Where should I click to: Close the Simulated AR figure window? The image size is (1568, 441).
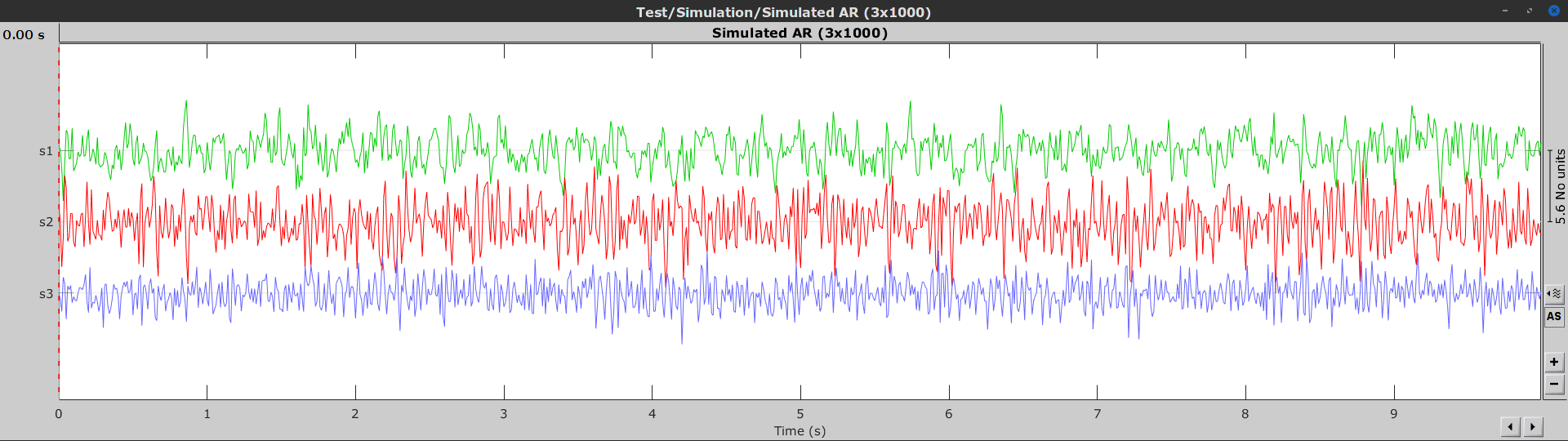tap(1553, 11)
